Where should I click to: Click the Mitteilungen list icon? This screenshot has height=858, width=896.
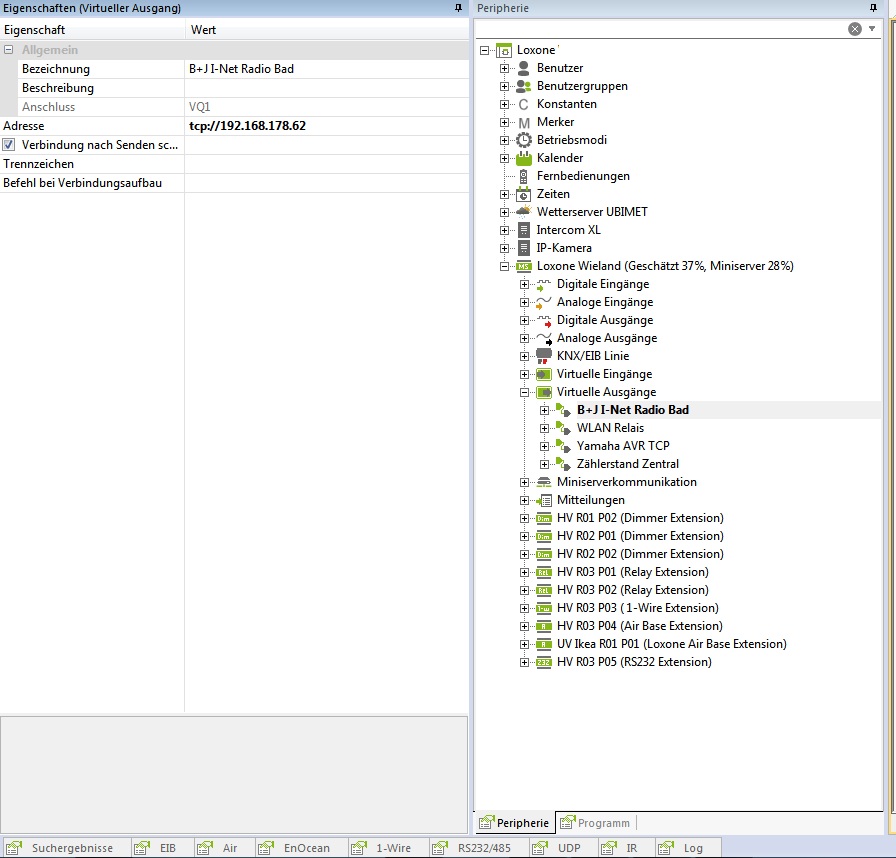[x=544, y=500]
